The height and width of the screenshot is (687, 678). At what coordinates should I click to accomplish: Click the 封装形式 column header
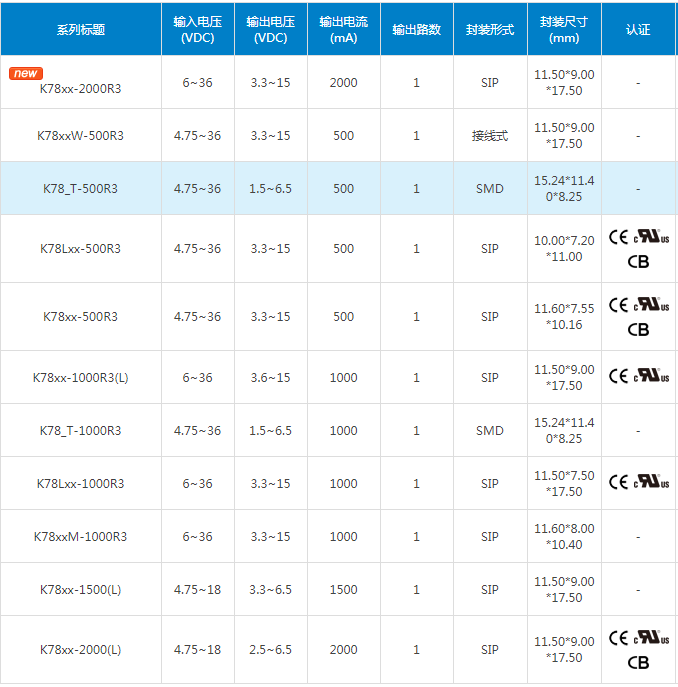pos(489,29)
